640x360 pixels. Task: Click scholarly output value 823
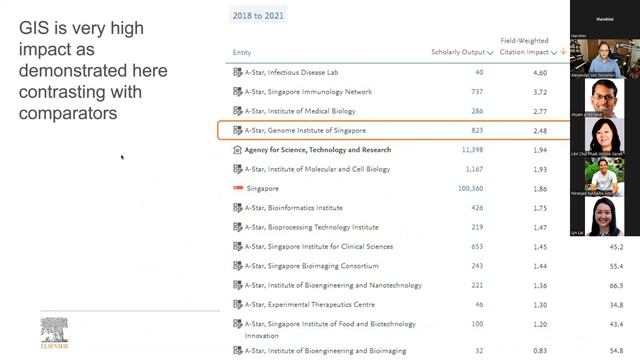tap(477, 131)
